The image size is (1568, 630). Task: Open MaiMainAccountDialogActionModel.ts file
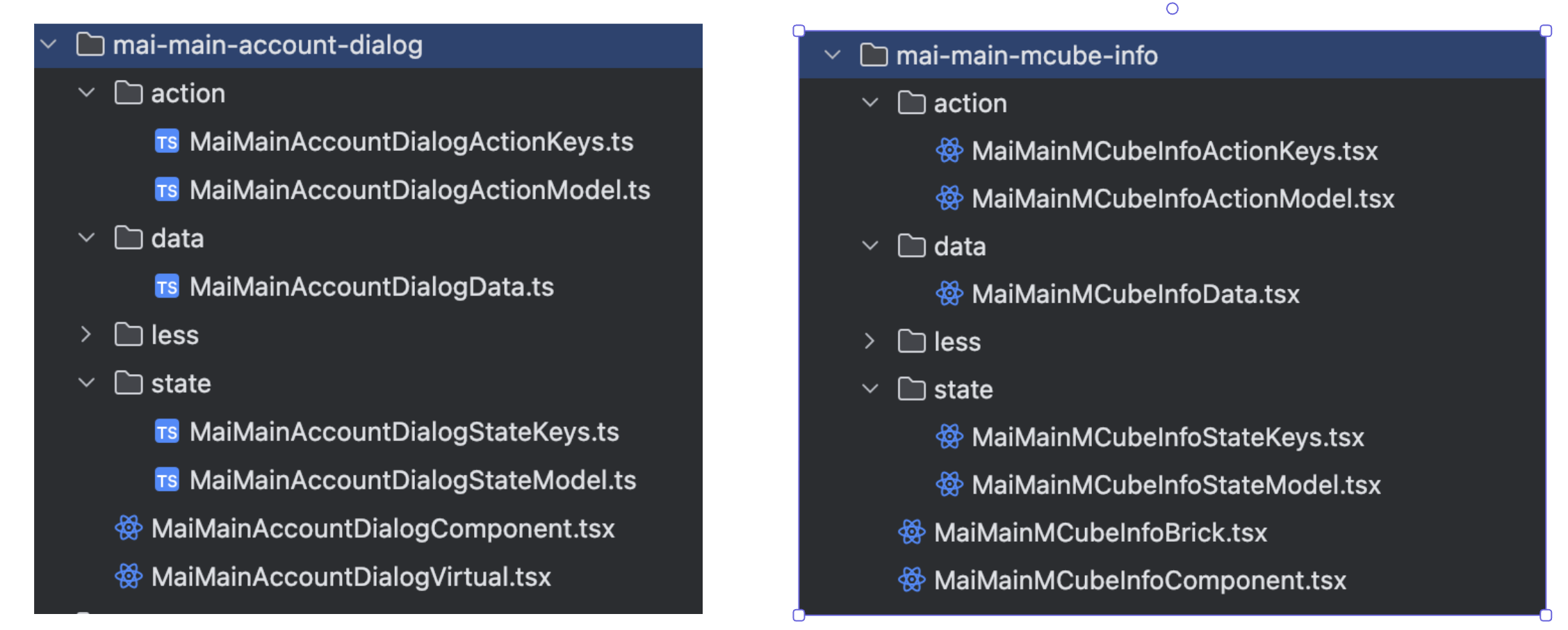pyautogui.click(x=420, y=191)
